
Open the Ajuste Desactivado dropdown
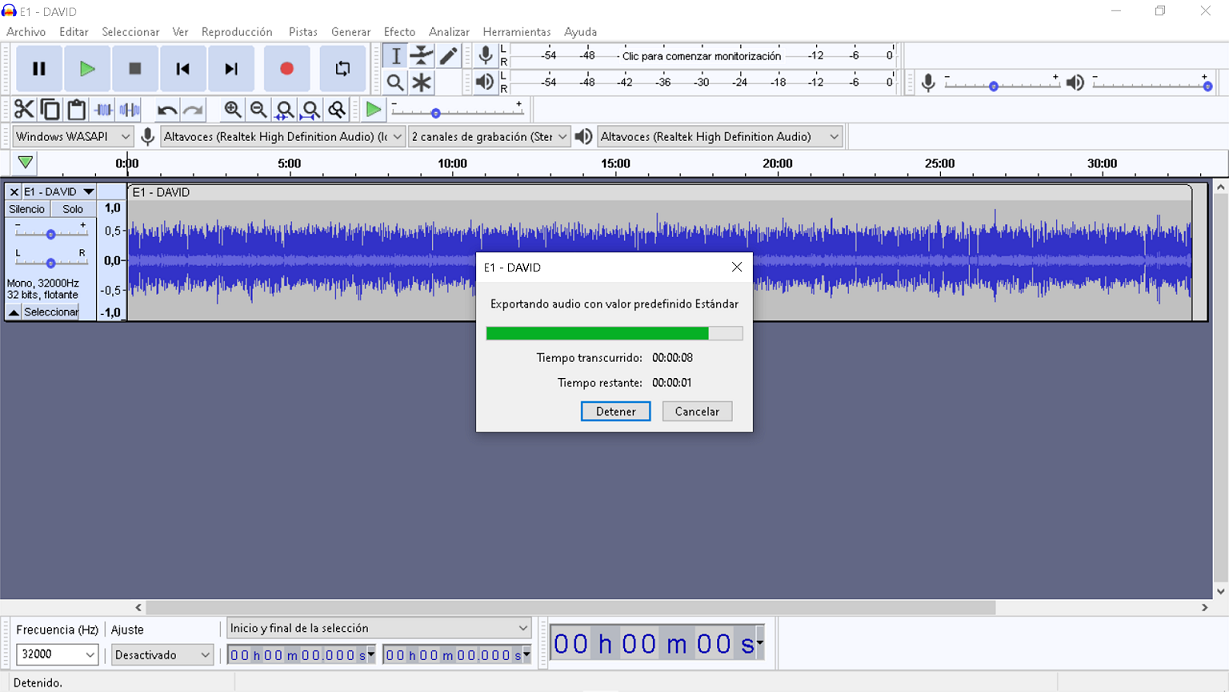click(162, 655)
